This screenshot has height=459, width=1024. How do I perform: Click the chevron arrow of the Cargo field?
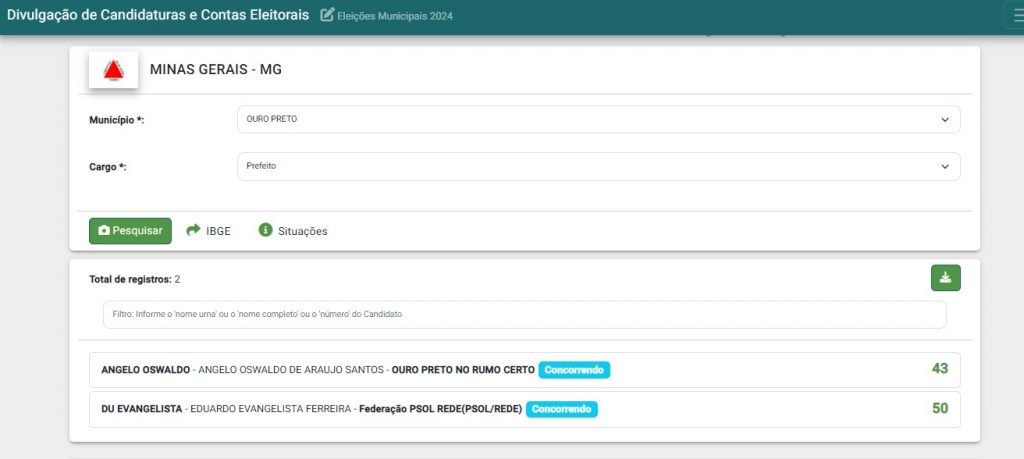(x=945, y=167)
